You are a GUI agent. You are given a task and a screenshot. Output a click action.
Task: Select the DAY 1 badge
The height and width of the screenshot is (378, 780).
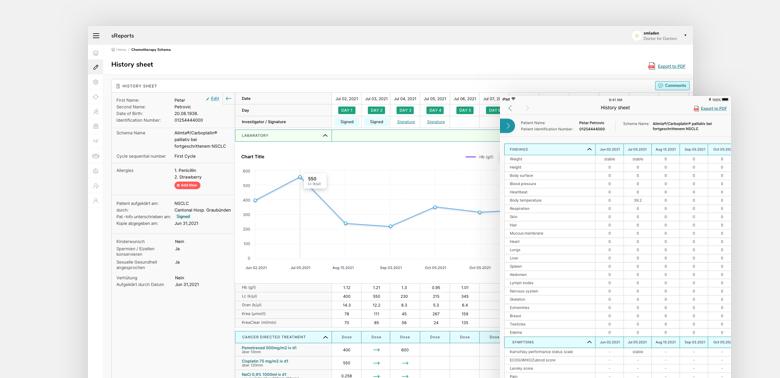(x=347, y=110)
